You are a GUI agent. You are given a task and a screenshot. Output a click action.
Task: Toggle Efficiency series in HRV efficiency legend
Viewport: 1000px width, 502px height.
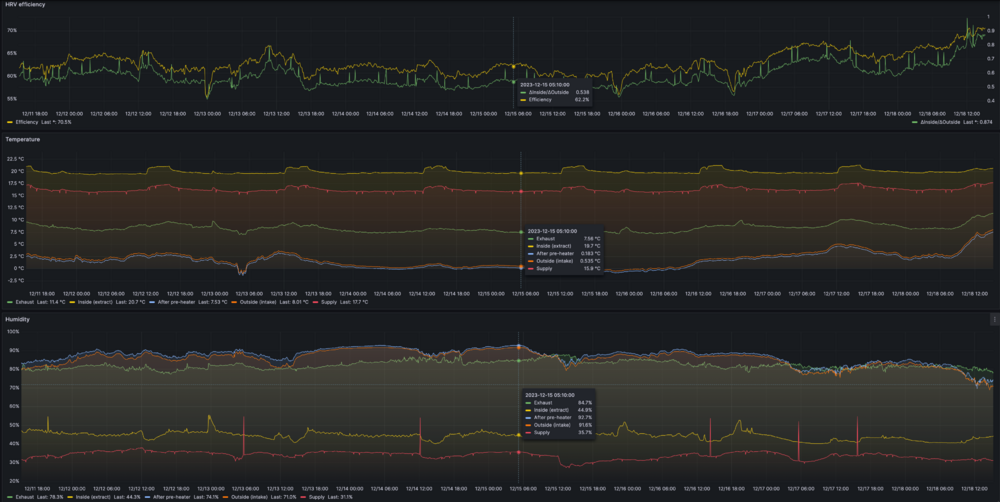pos(27,122)
